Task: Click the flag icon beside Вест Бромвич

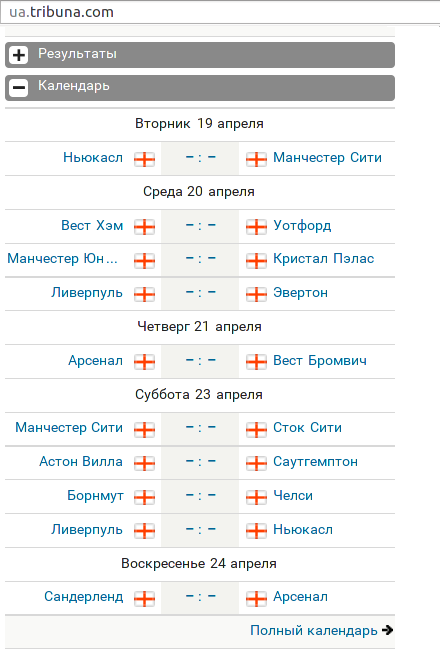Action: 257,362
